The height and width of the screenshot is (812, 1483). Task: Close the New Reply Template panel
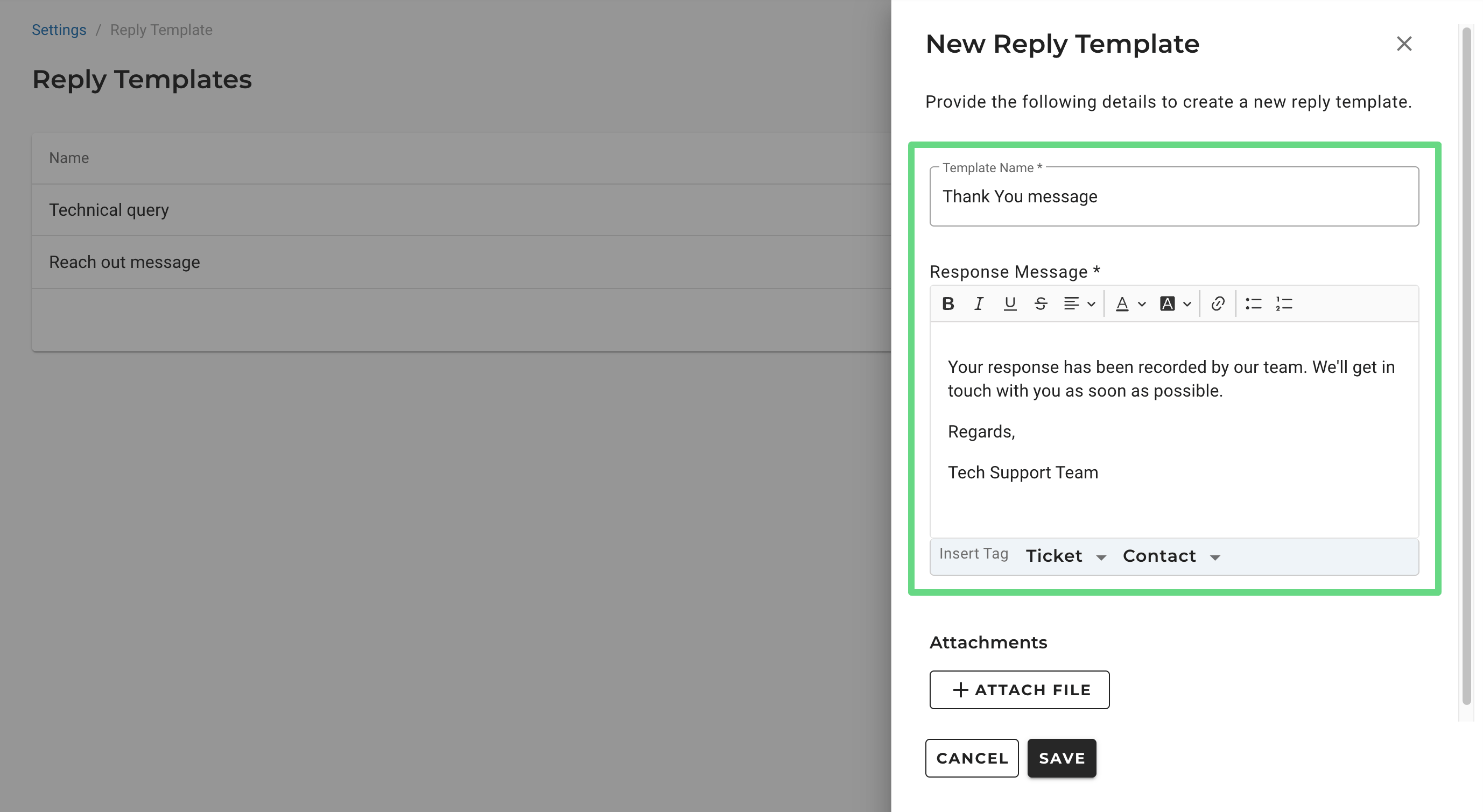pyautogui.click(x=1403, y=44)
